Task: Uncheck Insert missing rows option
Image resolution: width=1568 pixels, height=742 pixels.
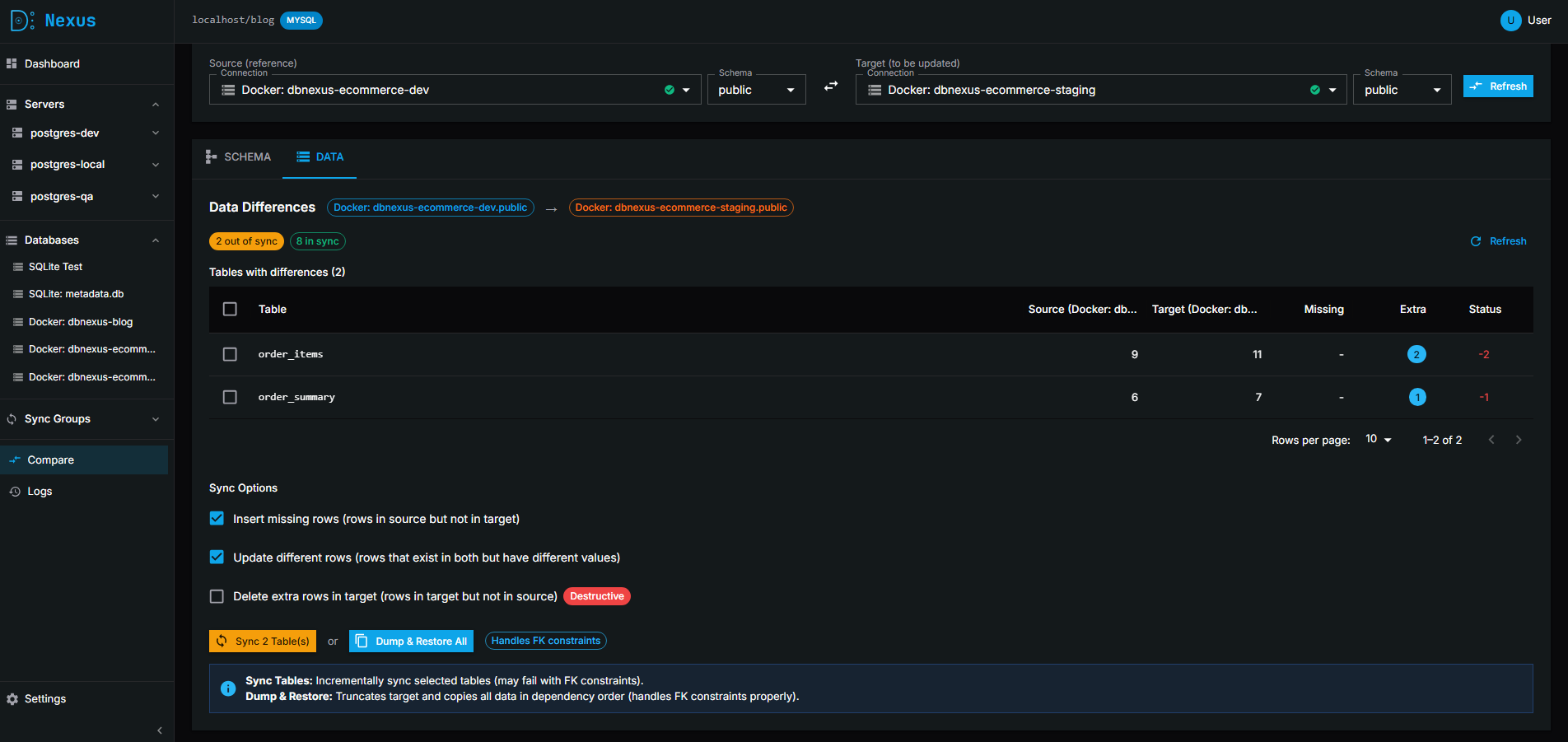Action: pos(217,519)
